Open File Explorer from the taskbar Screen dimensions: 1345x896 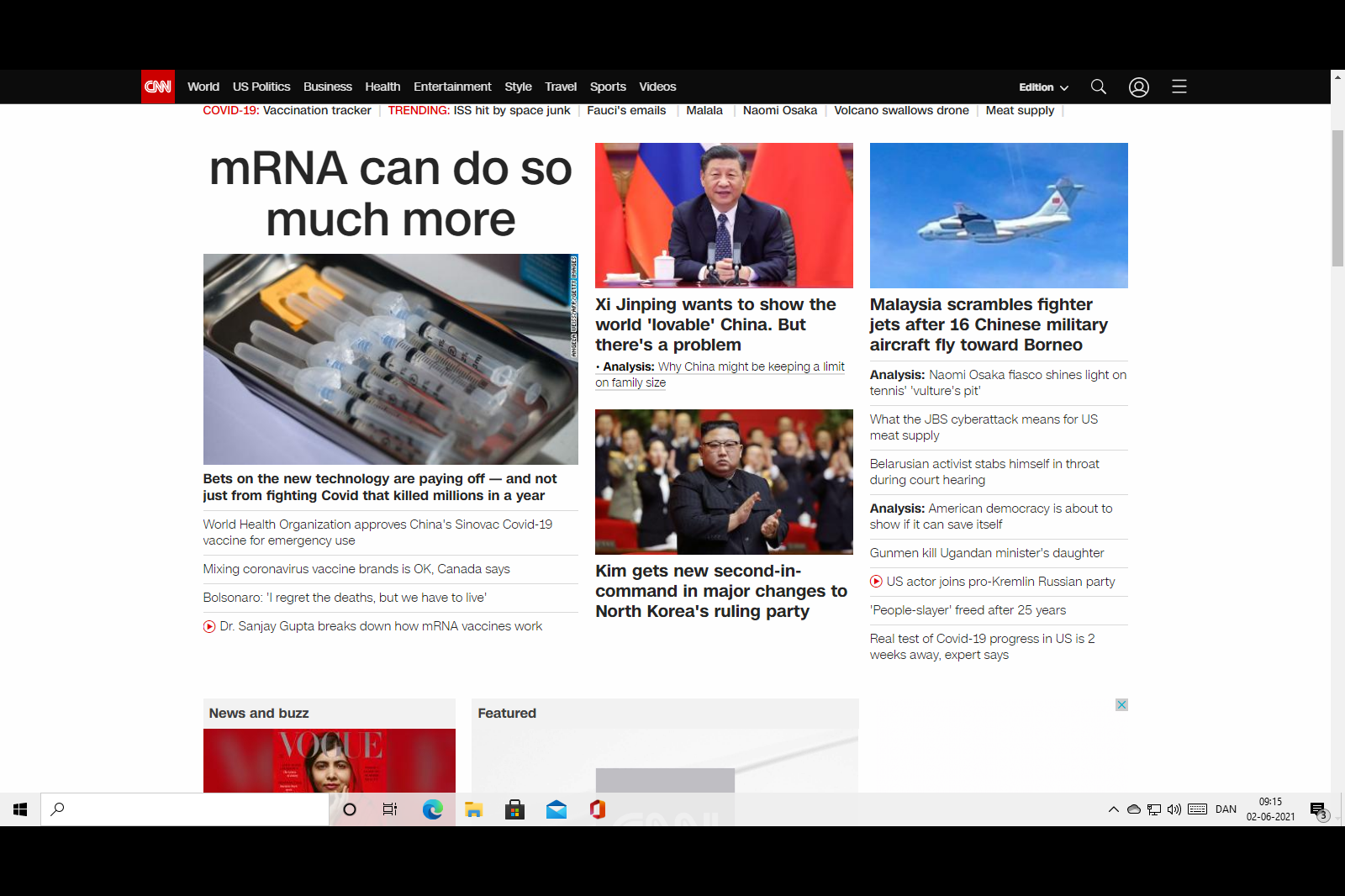coord(473,809)
